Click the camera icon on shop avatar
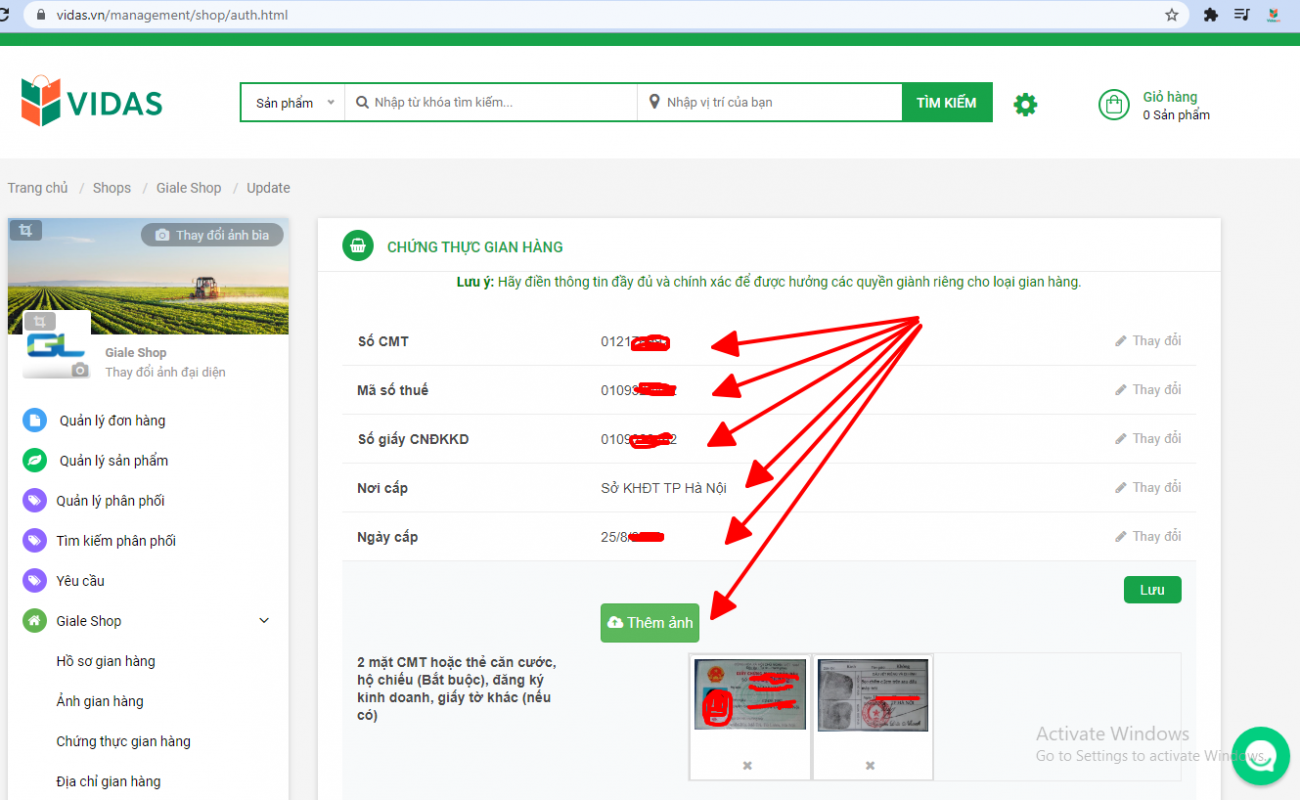The height and width of the screenshot is (800, 1300). coord(80,371)
